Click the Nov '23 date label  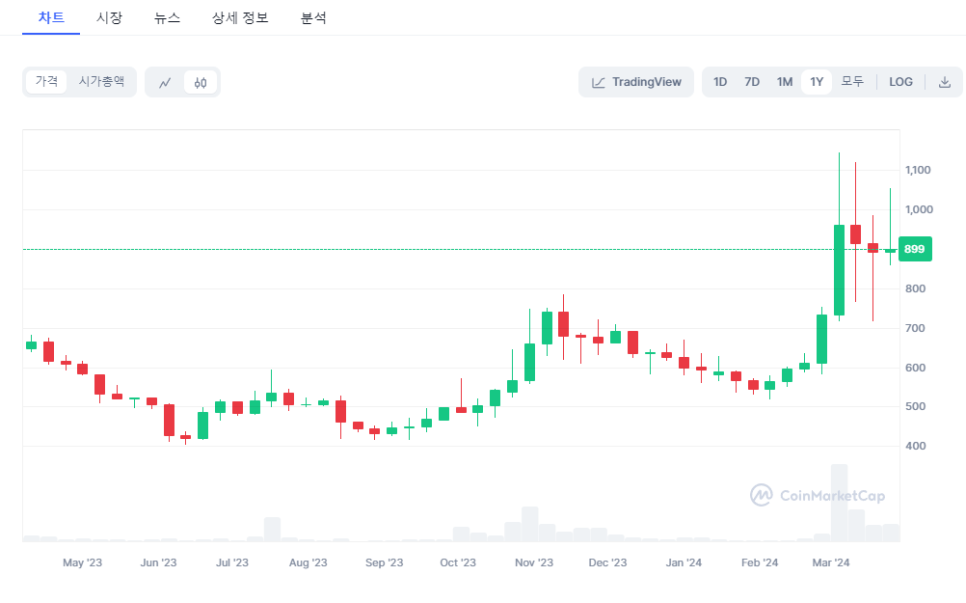coord(534,562)
